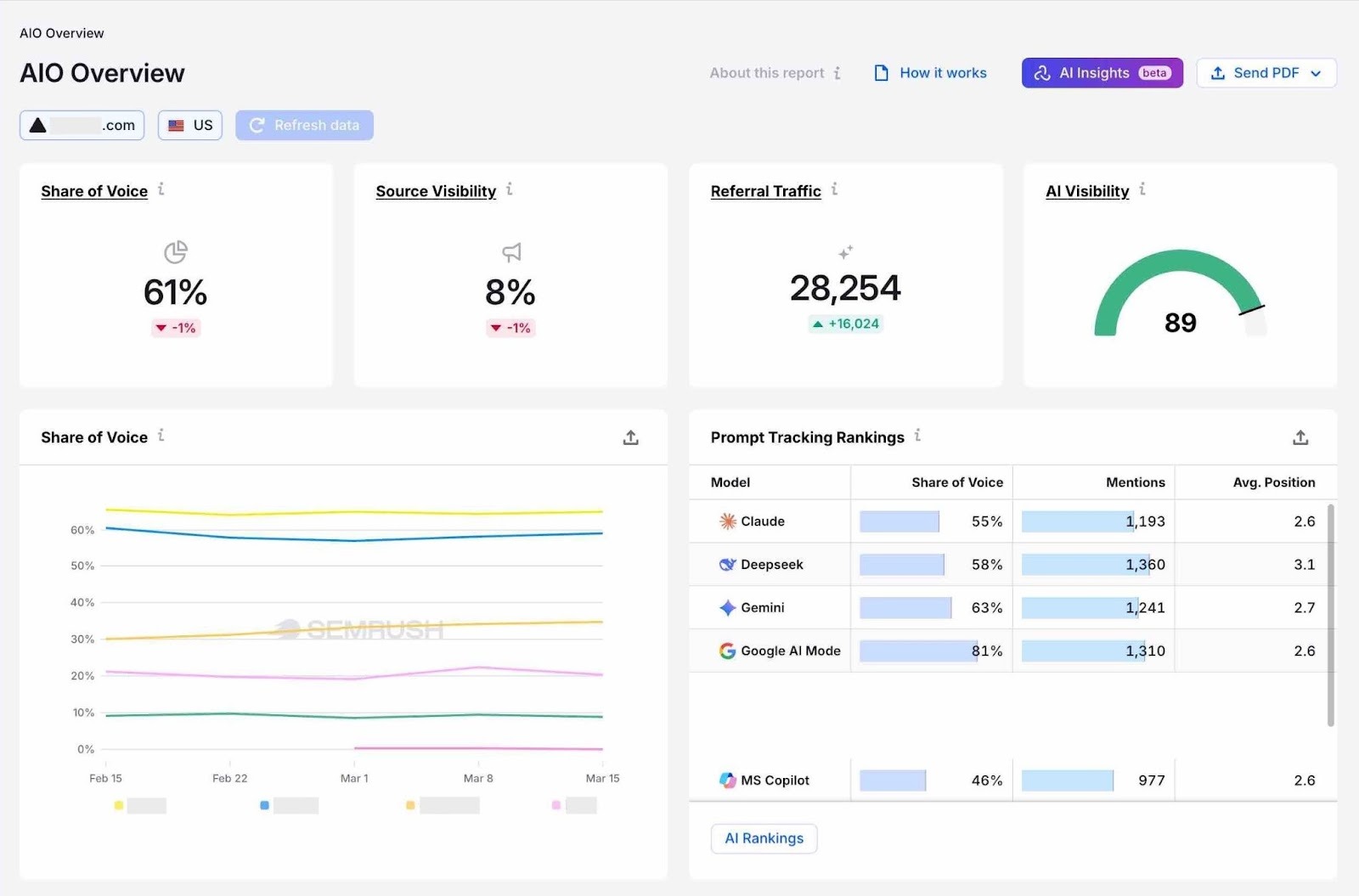Click the AIO Overview breadcrumb
This screenshot has width=1359, height=896.
click(x=61, y=32)
